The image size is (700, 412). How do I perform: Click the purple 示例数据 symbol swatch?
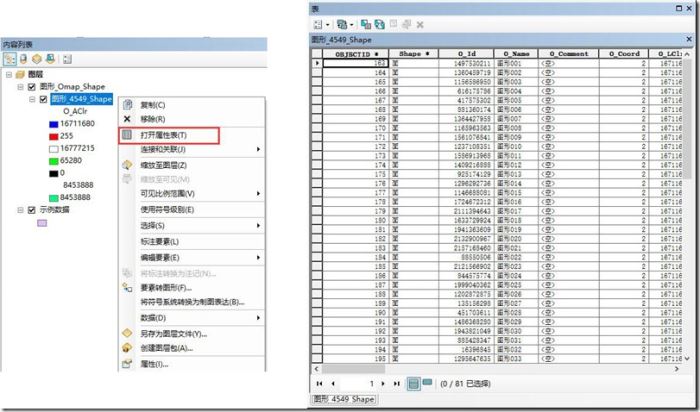click(42, 223)
